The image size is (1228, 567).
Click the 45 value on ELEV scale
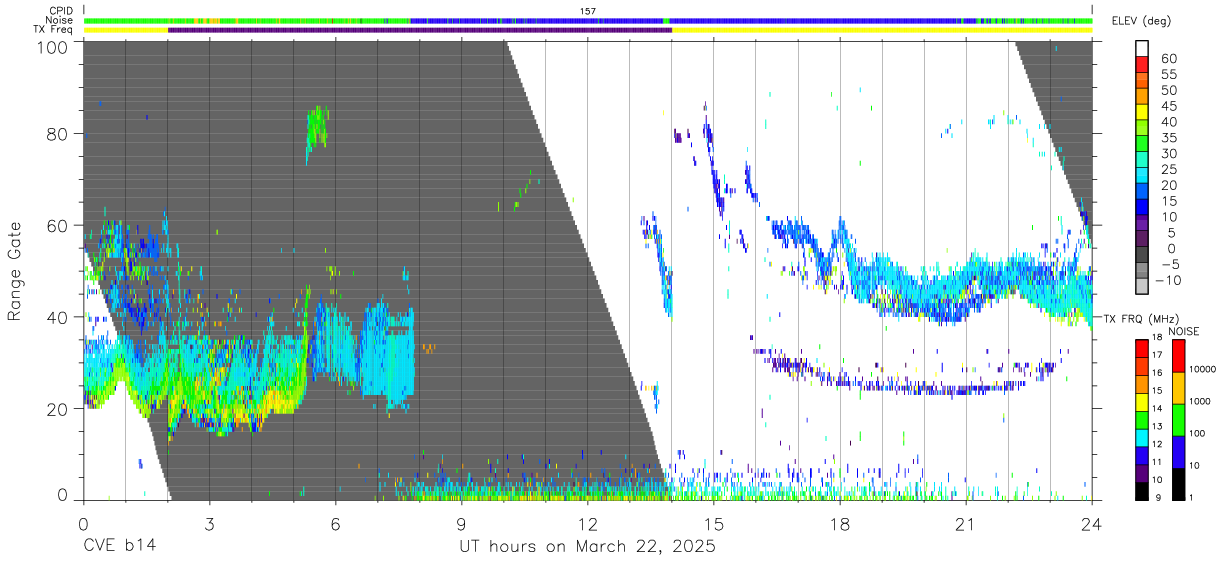tap(1169, 106)
